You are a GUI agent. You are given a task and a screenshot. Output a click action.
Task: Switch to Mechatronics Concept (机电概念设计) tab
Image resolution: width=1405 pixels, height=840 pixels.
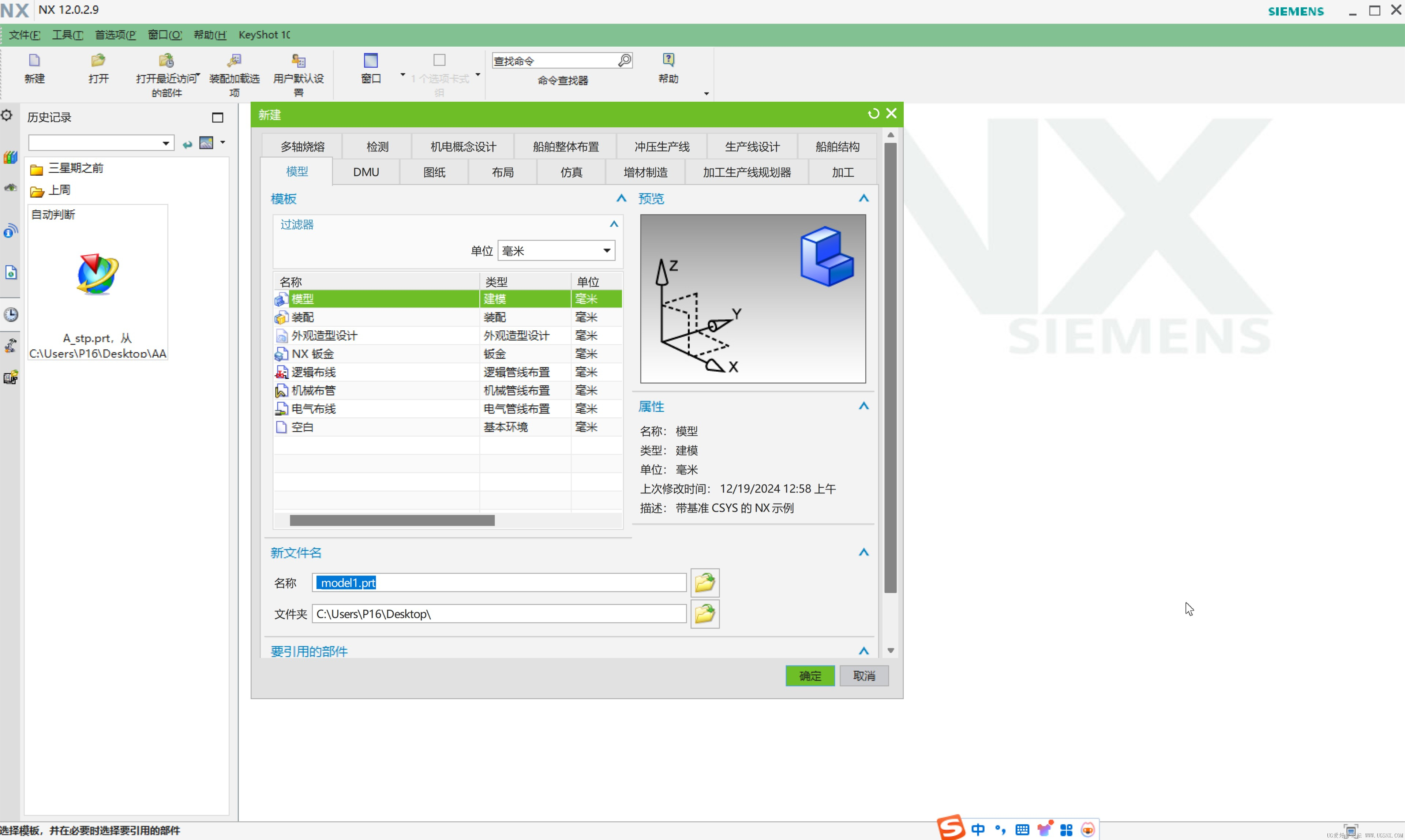click(463, 147)
